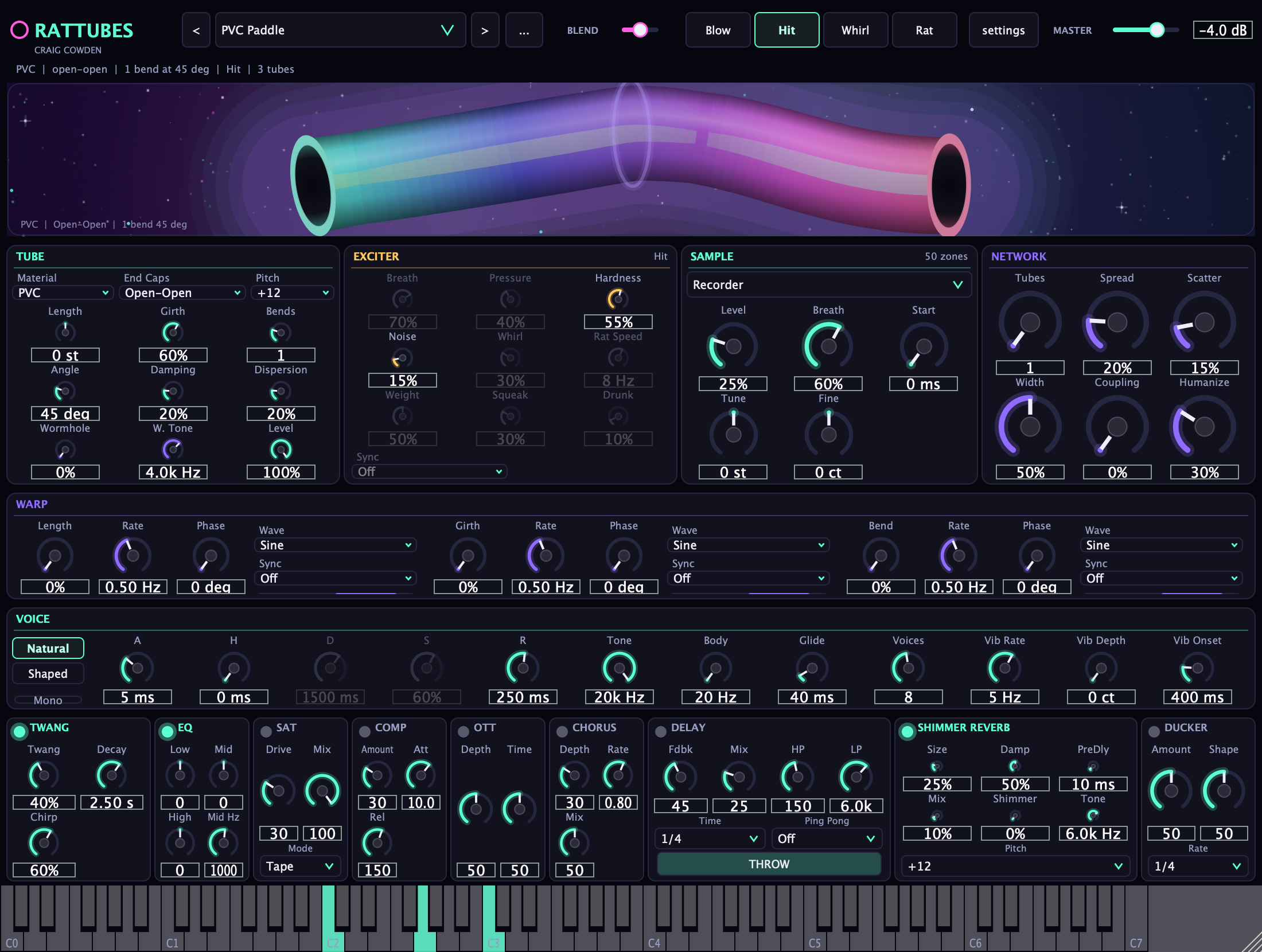Open the Recorder sample dropdown
The height and width of the screenshot is (952, 1262).
coord(829,285)
